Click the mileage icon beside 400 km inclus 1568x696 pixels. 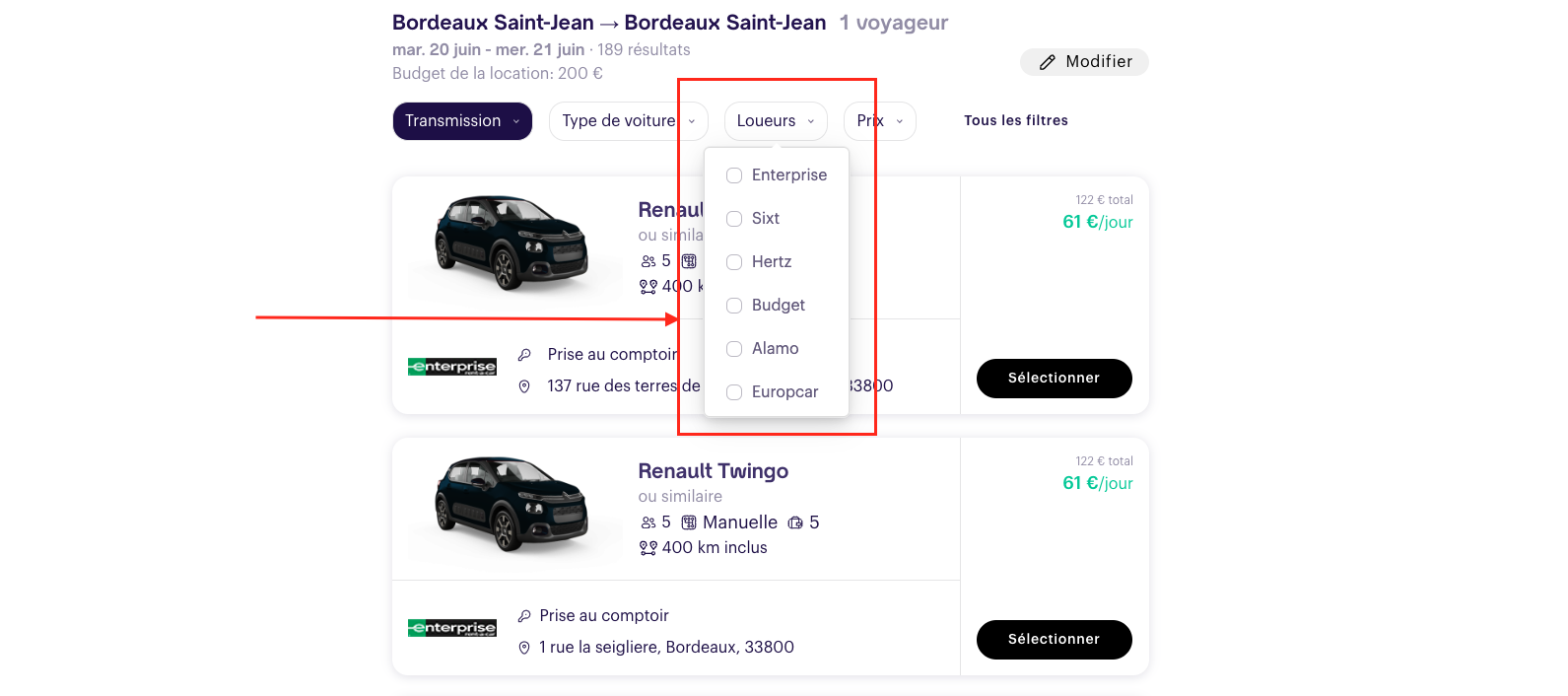648,548
